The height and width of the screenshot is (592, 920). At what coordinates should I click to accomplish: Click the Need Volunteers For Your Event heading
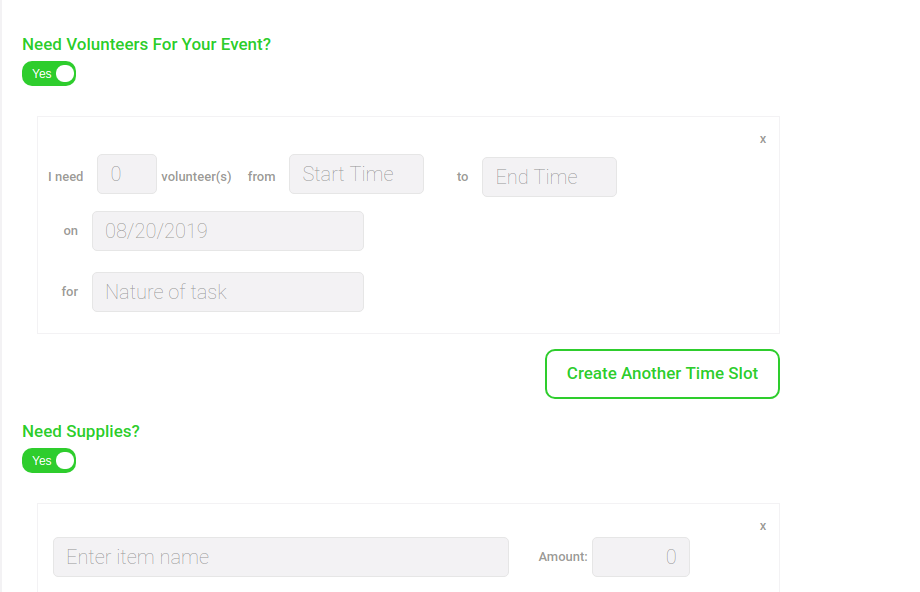coord(147,45)
